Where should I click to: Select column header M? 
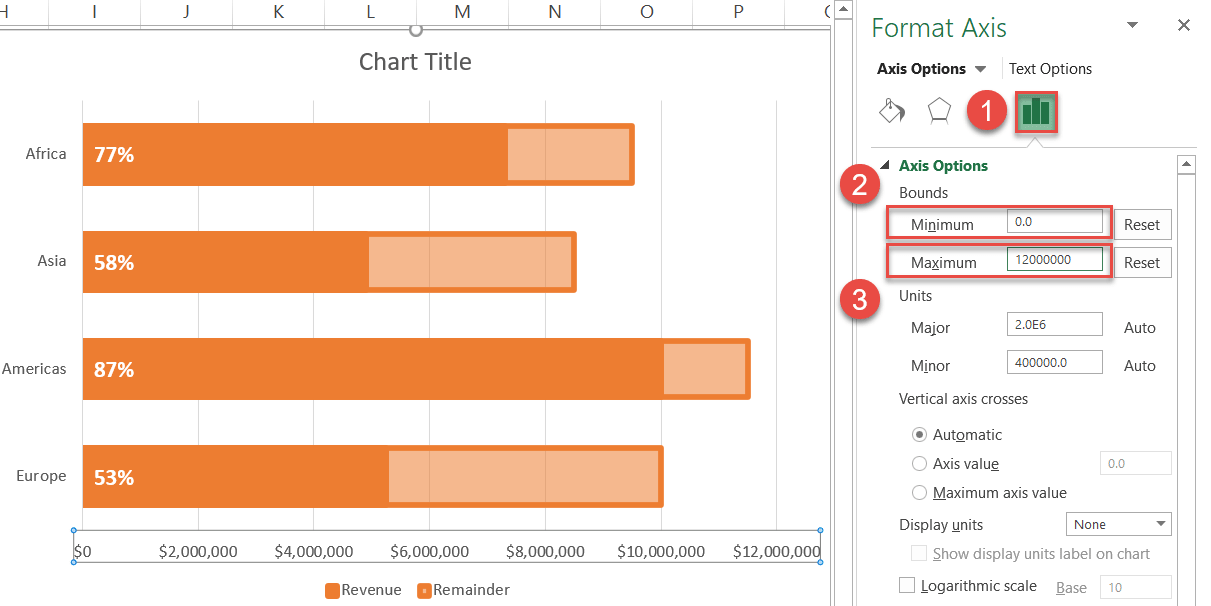(462, 12)
